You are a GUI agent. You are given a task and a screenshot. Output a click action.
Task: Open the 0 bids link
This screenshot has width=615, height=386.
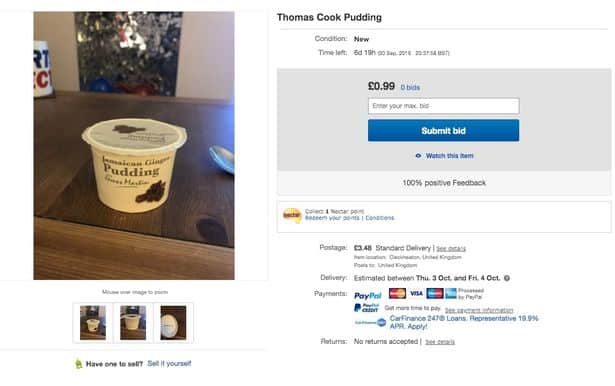[410, 87]
